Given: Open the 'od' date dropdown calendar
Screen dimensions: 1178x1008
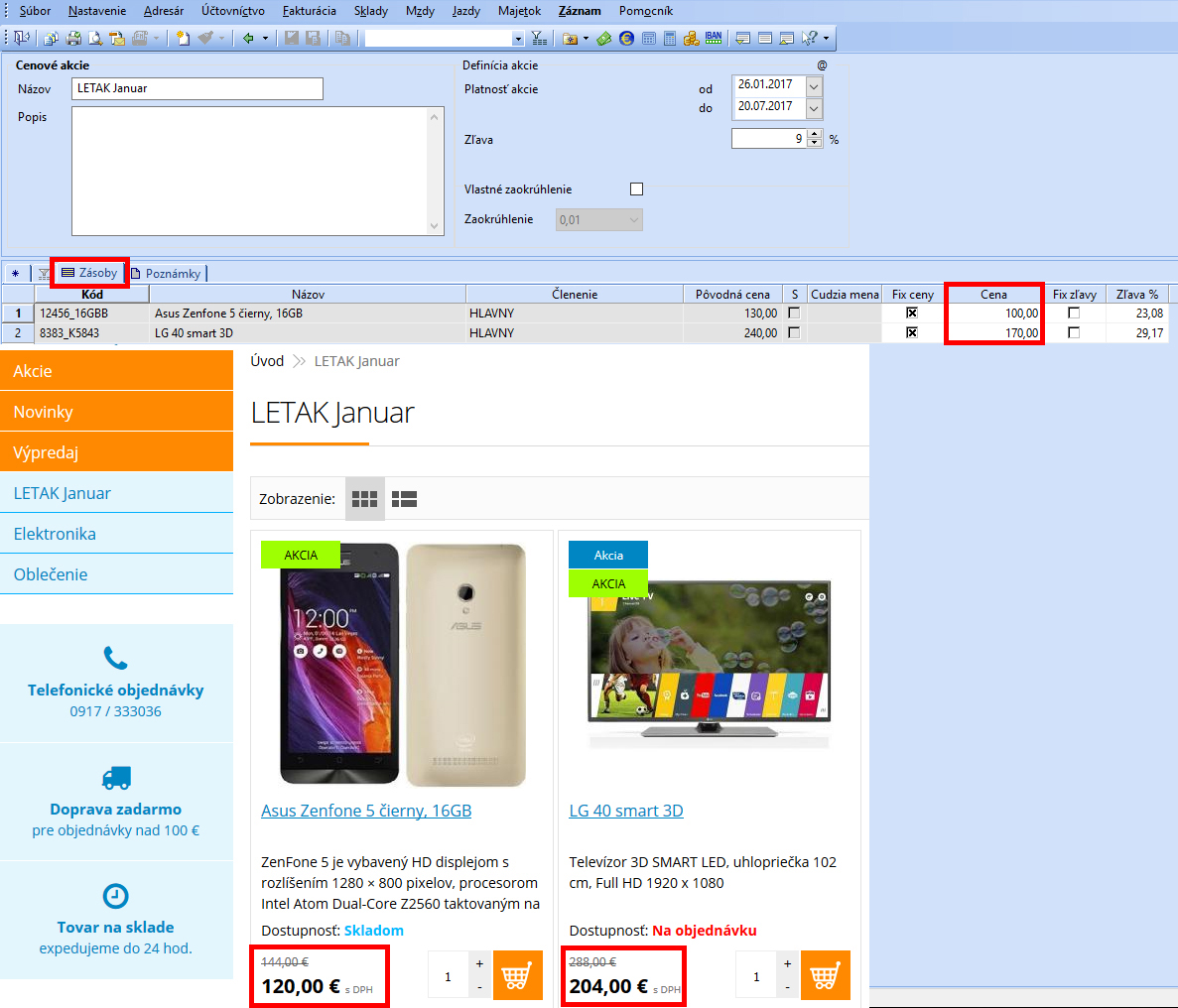Looking at the screenshot, I should (x=814, y=86).
